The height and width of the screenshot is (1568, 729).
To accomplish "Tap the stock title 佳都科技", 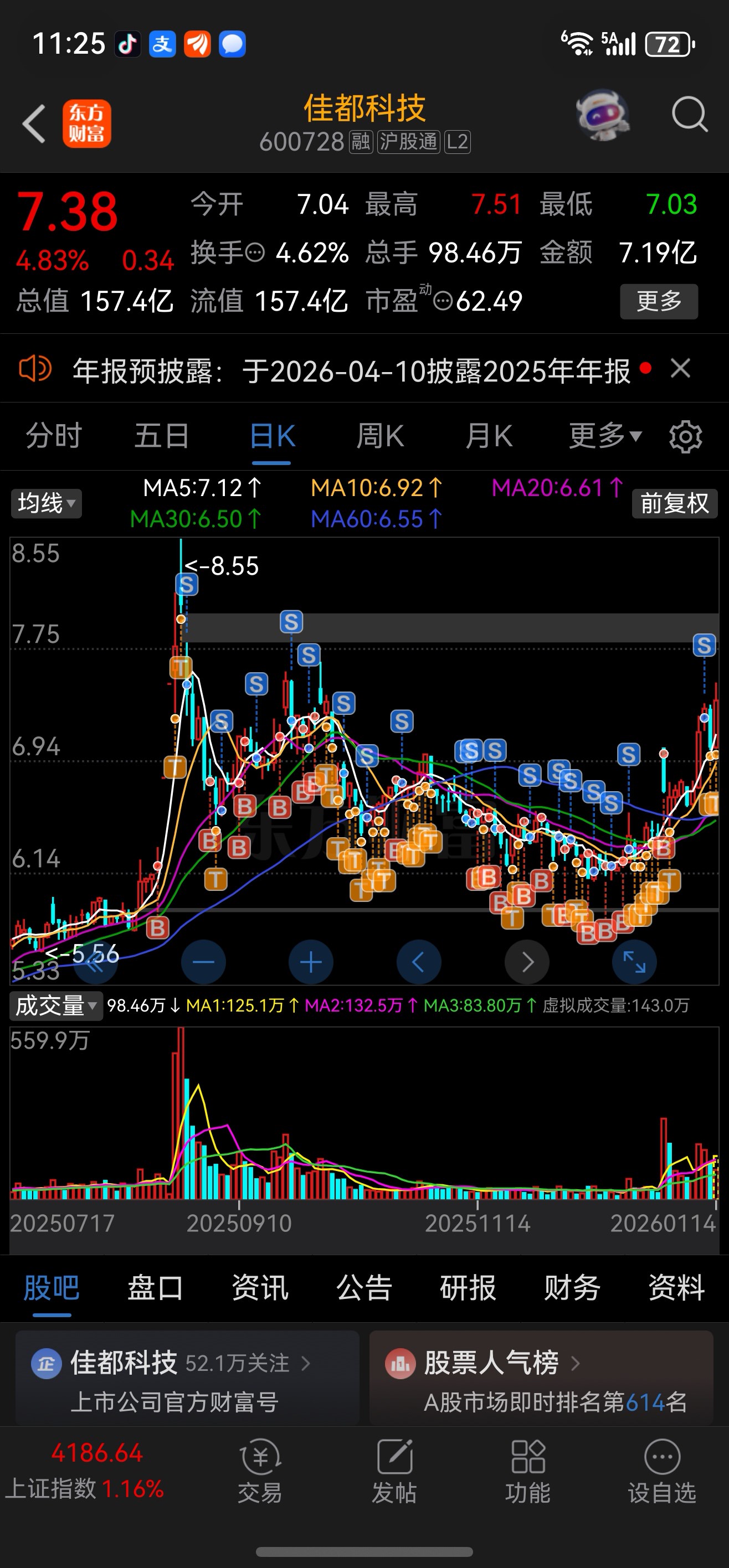I will coord(364,109).
